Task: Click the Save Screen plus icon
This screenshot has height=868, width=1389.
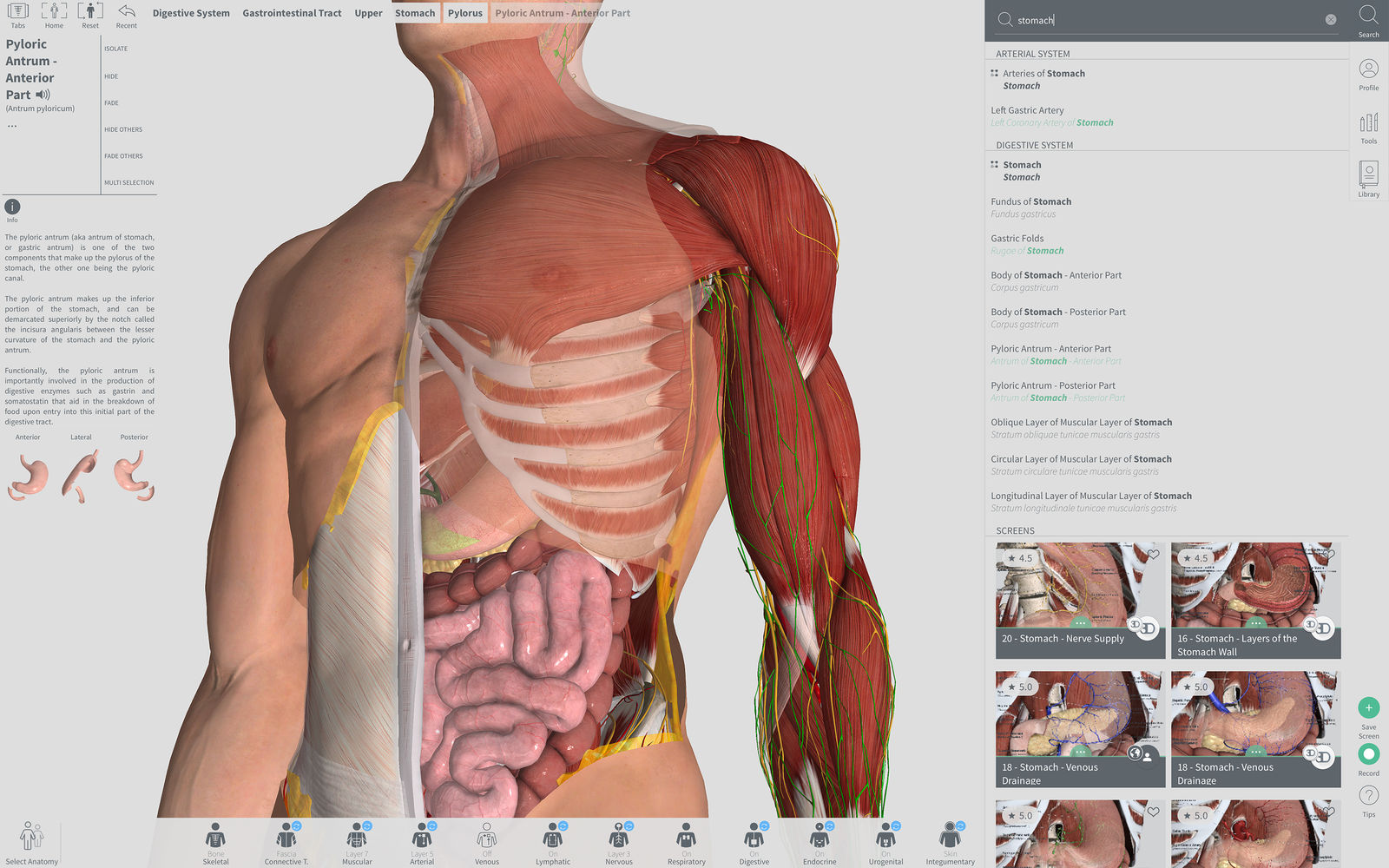Action: point(1368,707)
